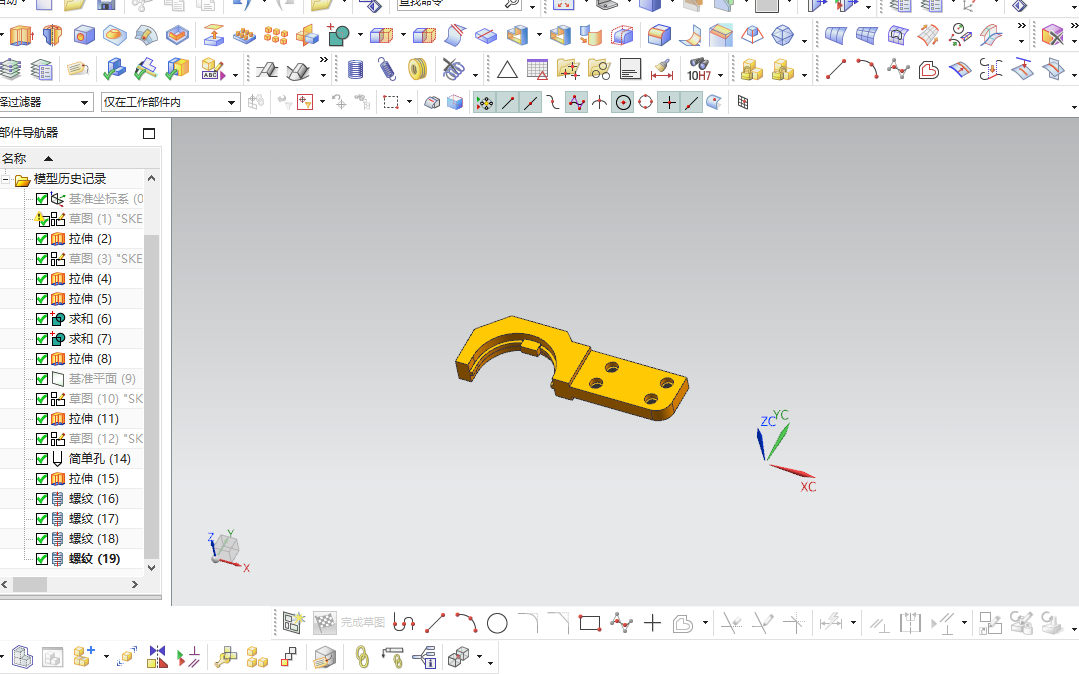Expand the surface toolbar overflow chevron
The width and height of the screenshot is (1079, 674).
[x=1021, y=26]
